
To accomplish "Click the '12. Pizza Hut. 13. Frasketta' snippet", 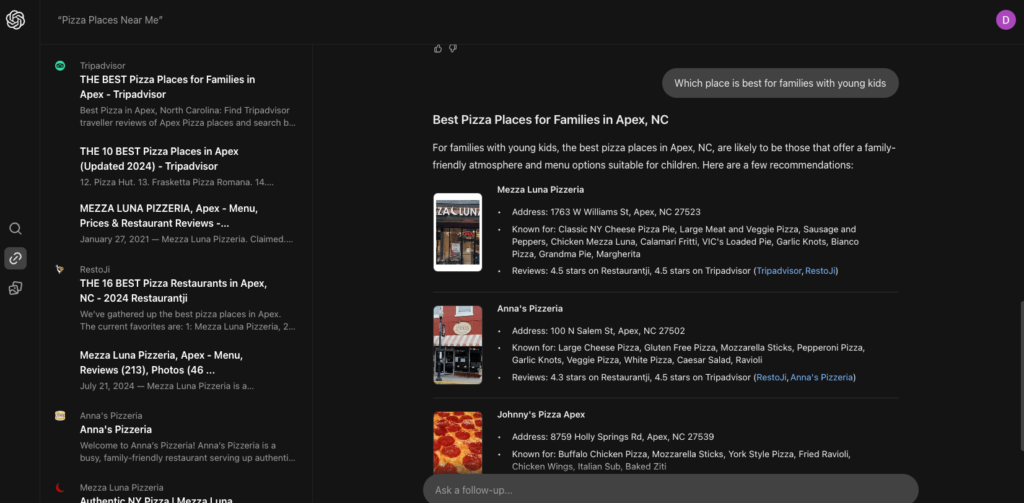I will click(177, 182).
